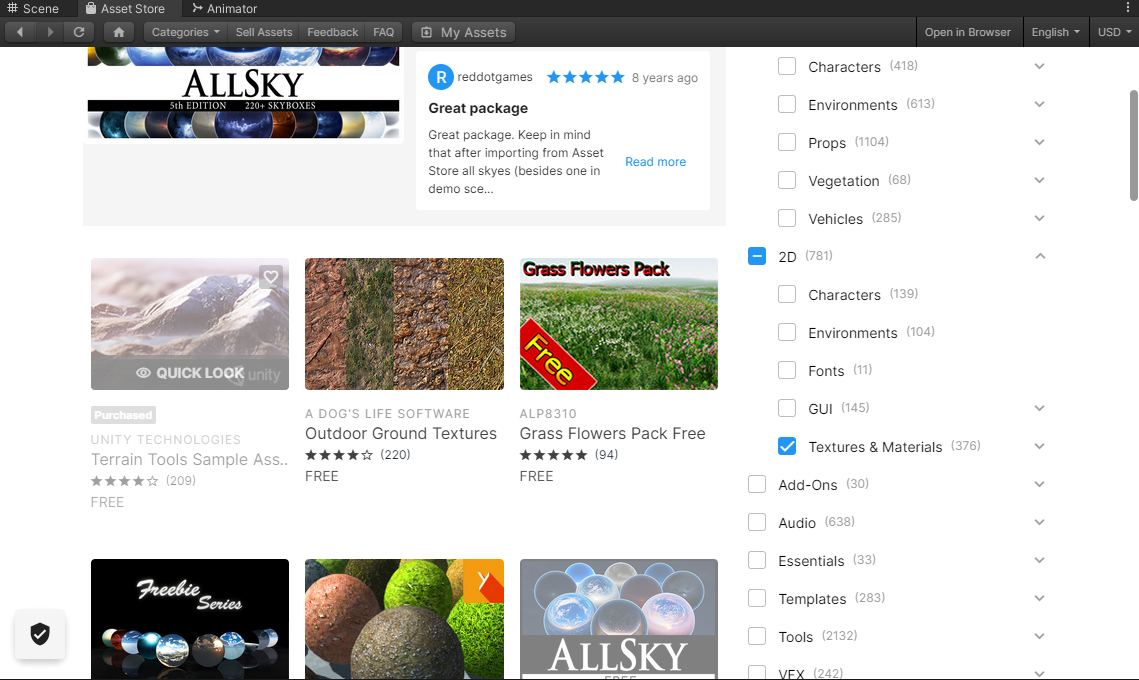The height and width of the screenshot is (680, 1139).
Task: Check the 2D Characters (139) checkbox
Action: point(787,294)
